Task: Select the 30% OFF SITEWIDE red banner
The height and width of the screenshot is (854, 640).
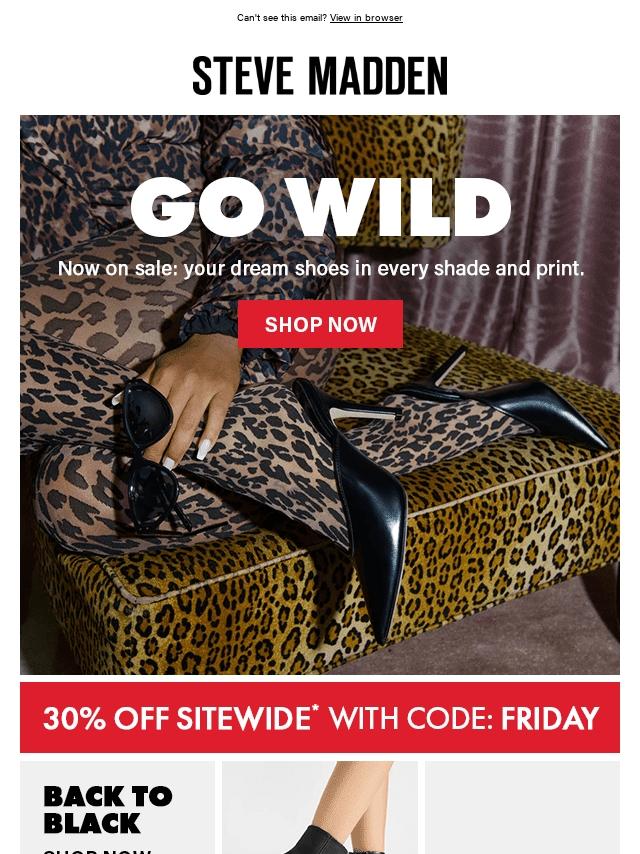Action: 320,717
